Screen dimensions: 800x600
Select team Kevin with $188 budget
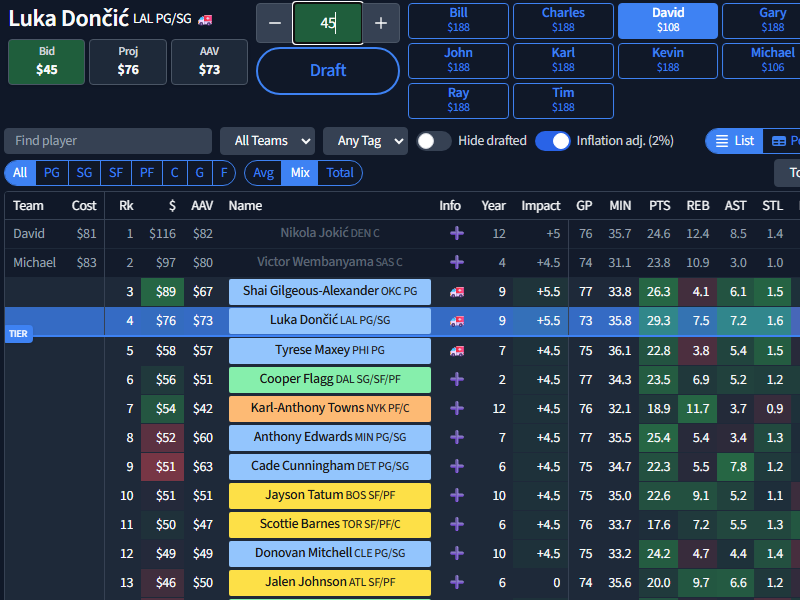(x=668, y=61)
